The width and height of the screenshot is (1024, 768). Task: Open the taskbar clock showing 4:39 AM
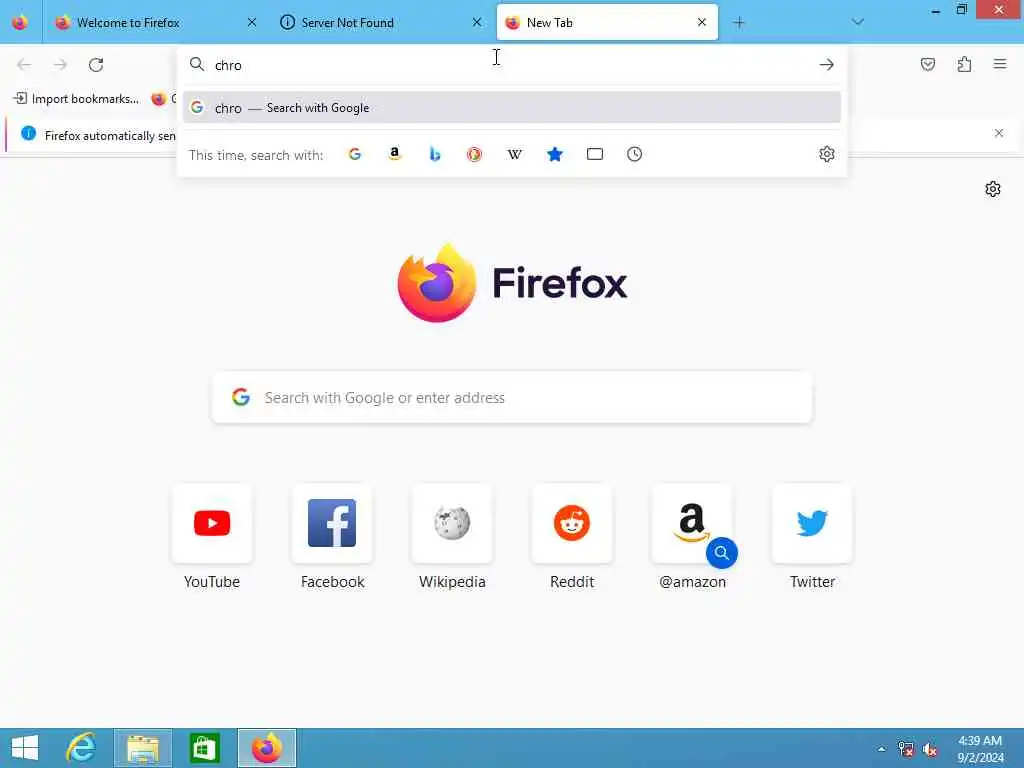point(980,748)
